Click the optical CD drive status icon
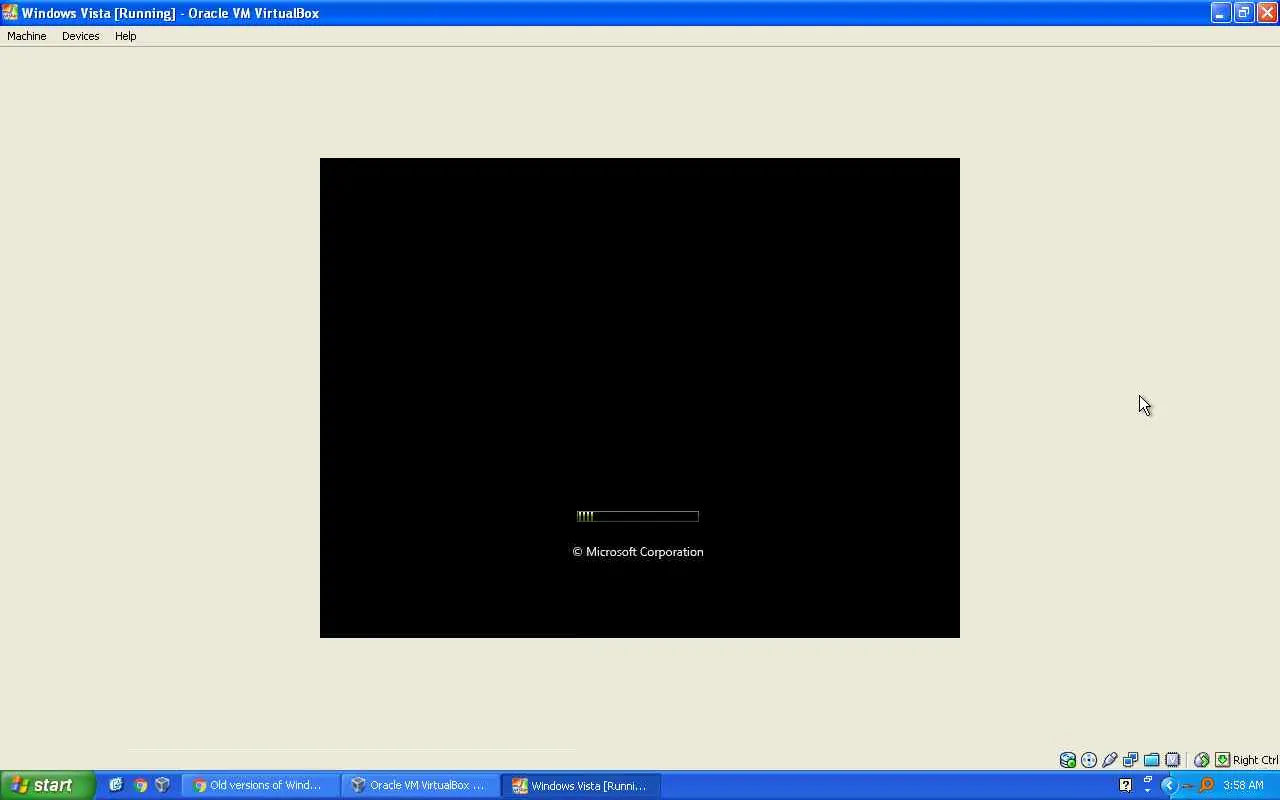Viewport: 1280px width, 800px height. 1089,760
